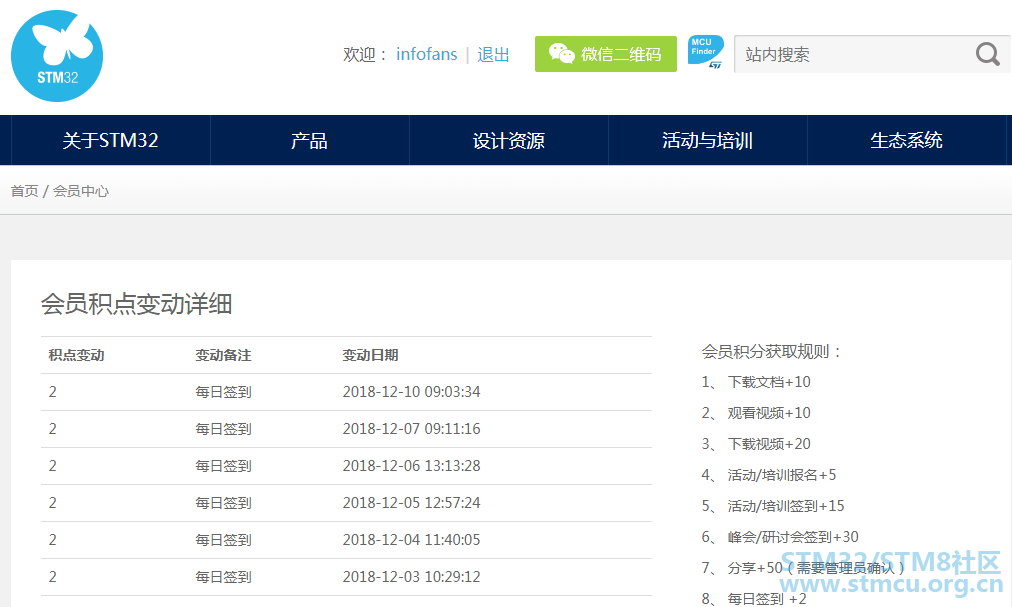The height and width of the screenshot is (607, 1012).
Task: Click 每日签到 in the 2018-12-07 row
Action: (223, 429)
